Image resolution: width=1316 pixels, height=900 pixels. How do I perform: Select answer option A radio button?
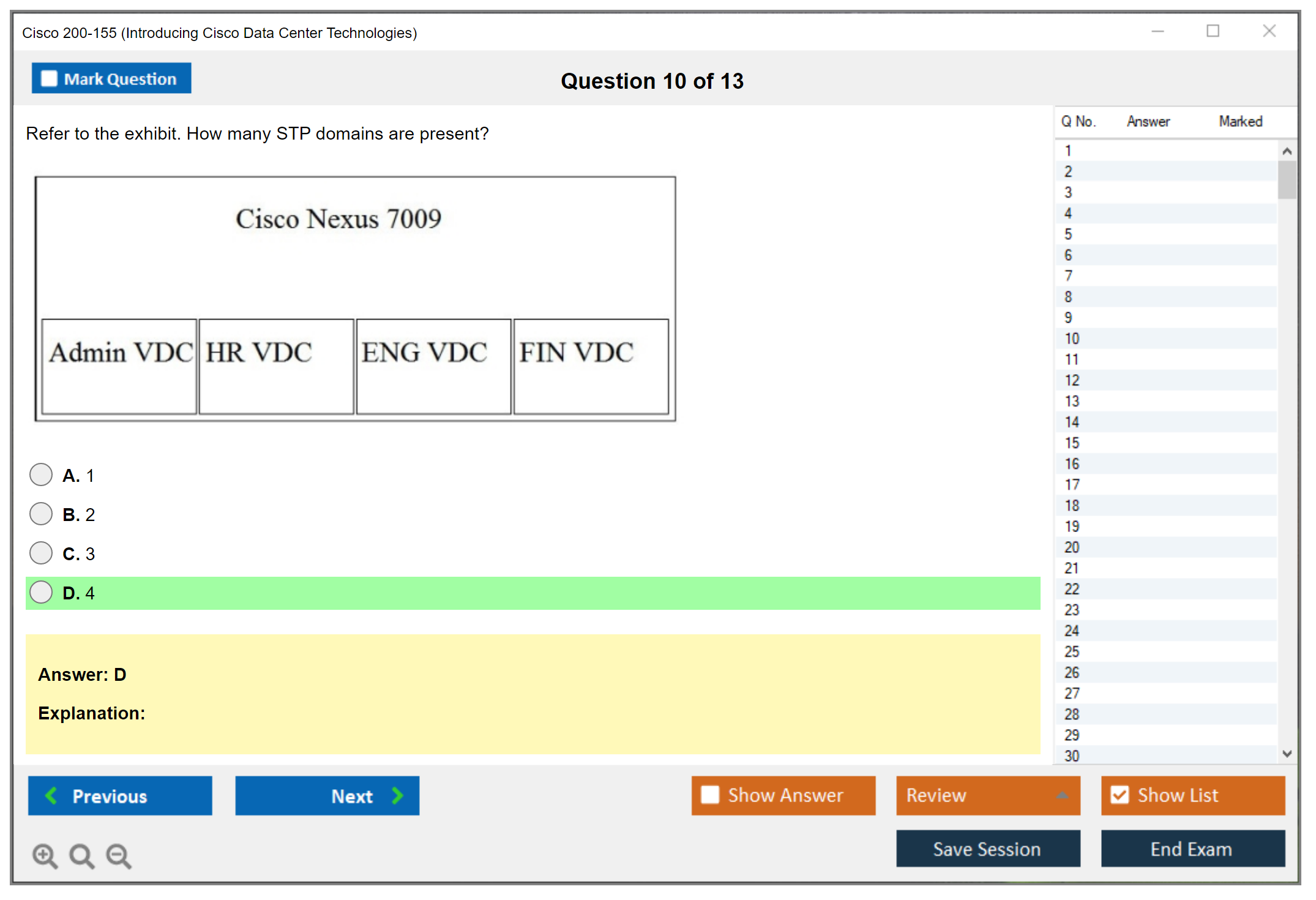41,474
